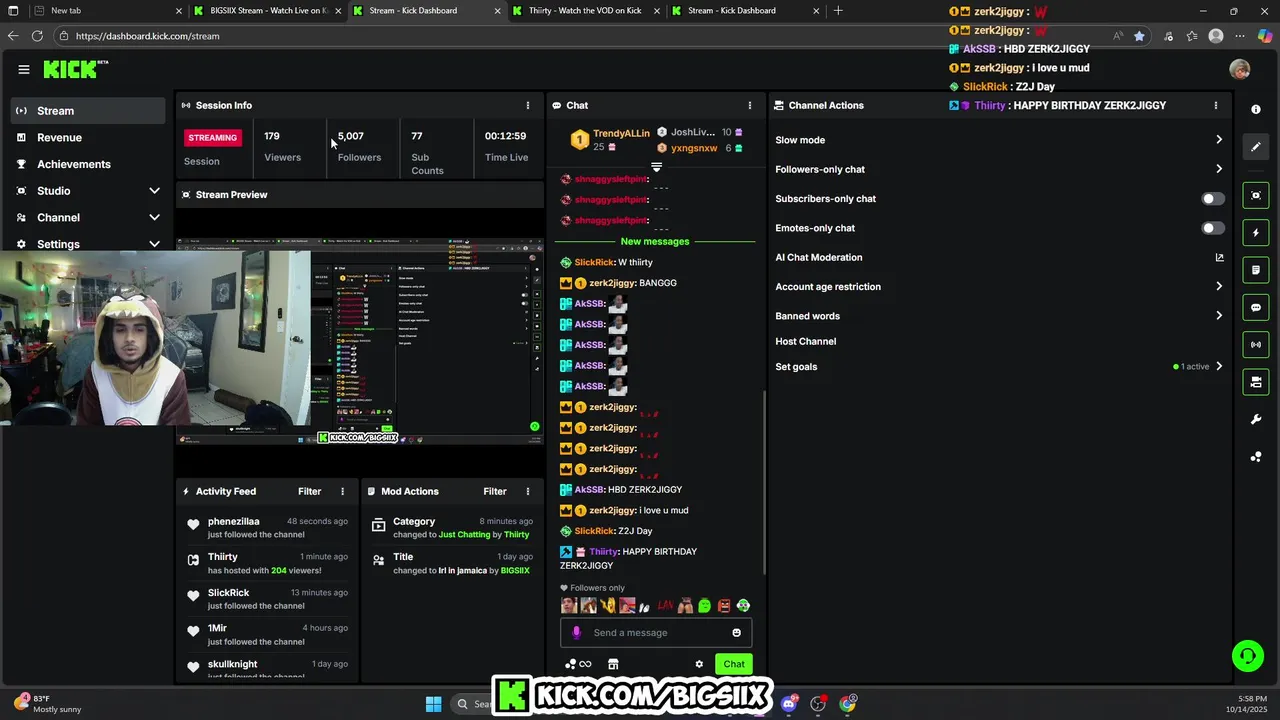Open Set goals with 1 active
This screenshot has height=720, width=1280.
(999, 367)
